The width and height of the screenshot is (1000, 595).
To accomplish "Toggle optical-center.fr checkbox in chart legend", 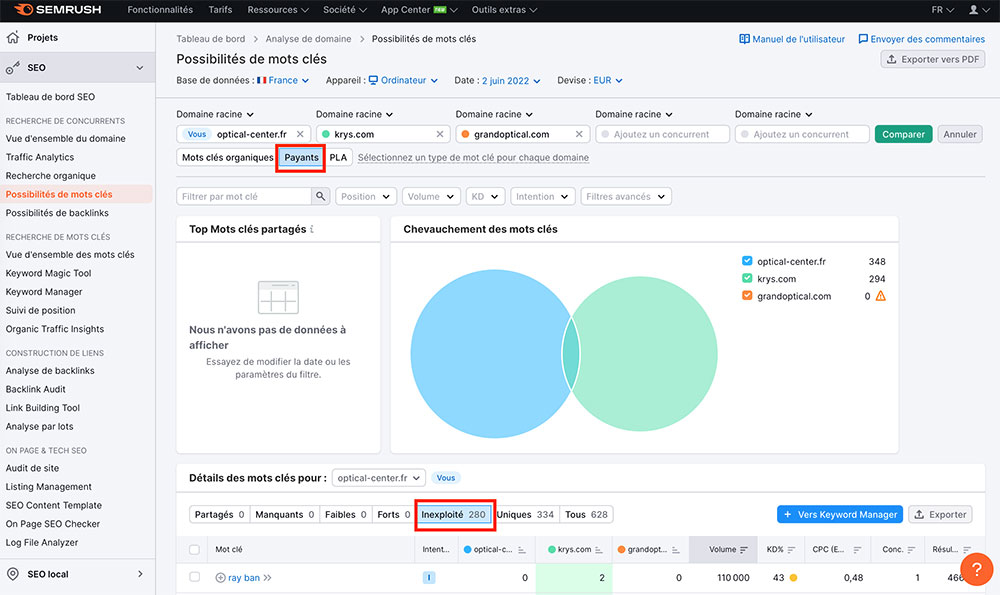I will (747, 261).
